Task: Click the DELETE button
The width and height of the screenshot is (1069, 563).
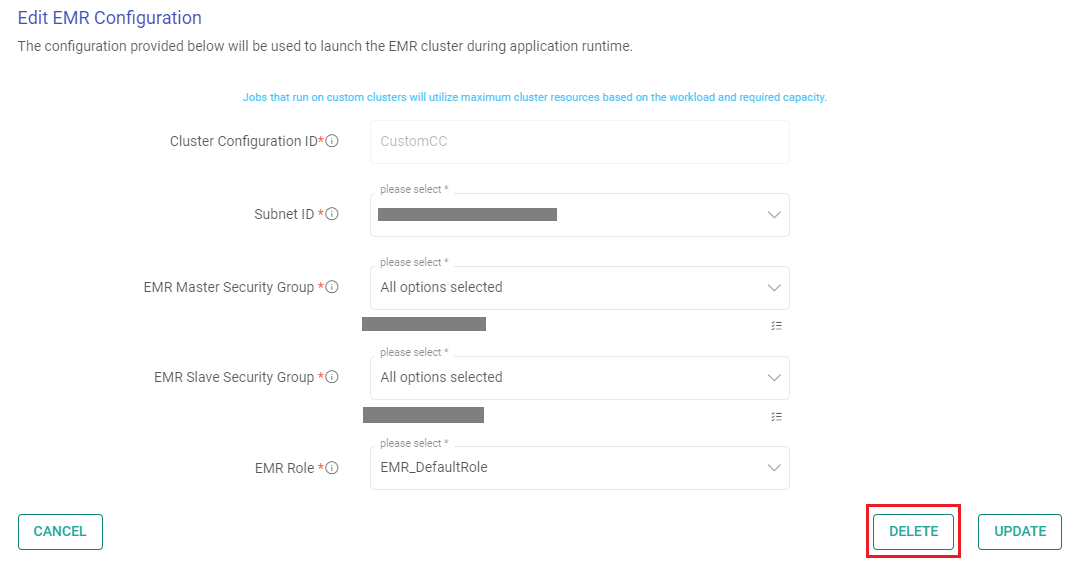Action: point(913,532)
